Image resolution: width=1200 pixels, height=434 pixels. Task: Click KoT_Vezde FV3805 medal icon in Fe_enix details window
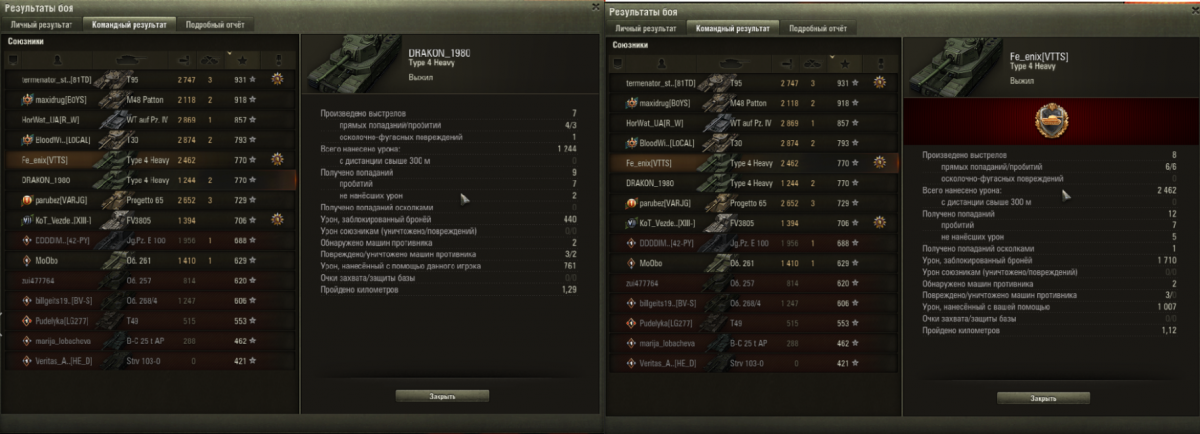880,221
